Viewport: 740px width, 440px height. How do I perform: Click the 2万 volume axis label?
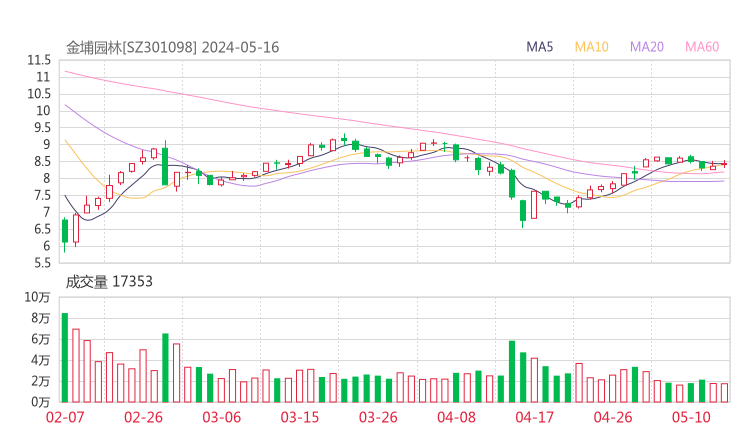click(41, 381)
